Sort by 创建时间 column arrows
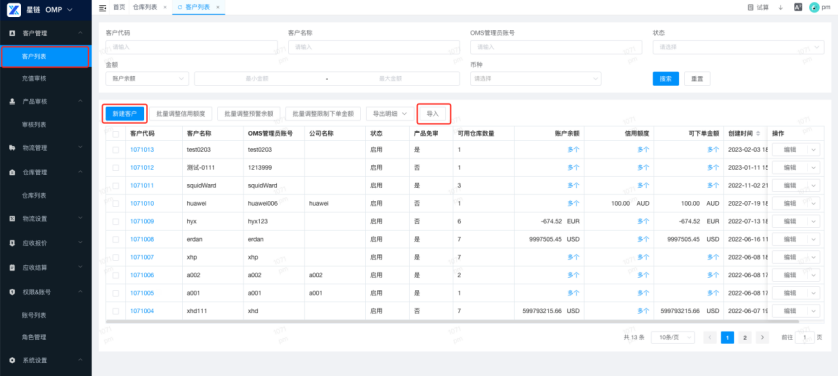 [757, 134]
